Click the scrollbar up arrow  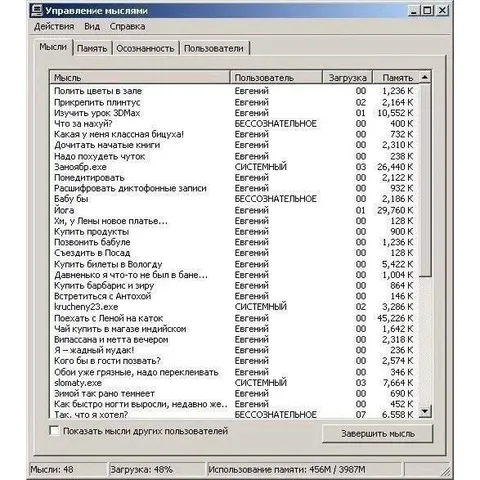coord(425,77)
